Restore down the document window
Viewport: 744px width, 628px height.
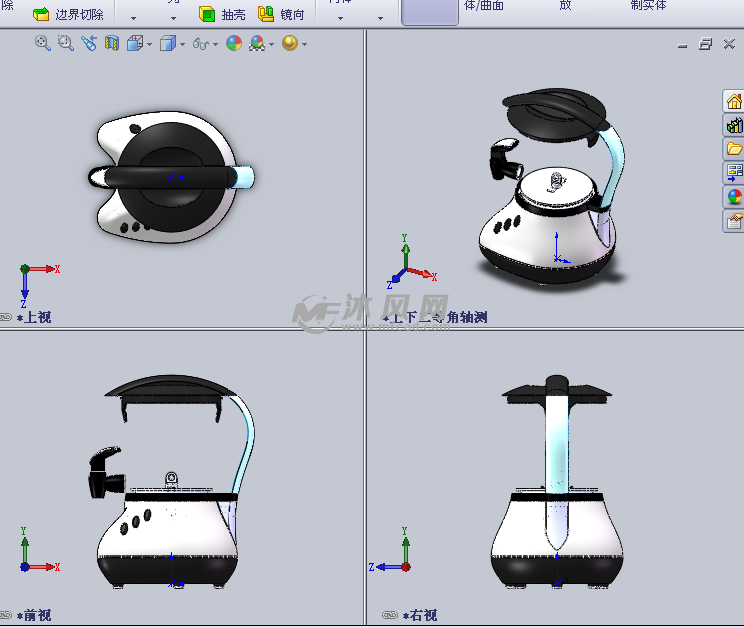pos(706,44)
